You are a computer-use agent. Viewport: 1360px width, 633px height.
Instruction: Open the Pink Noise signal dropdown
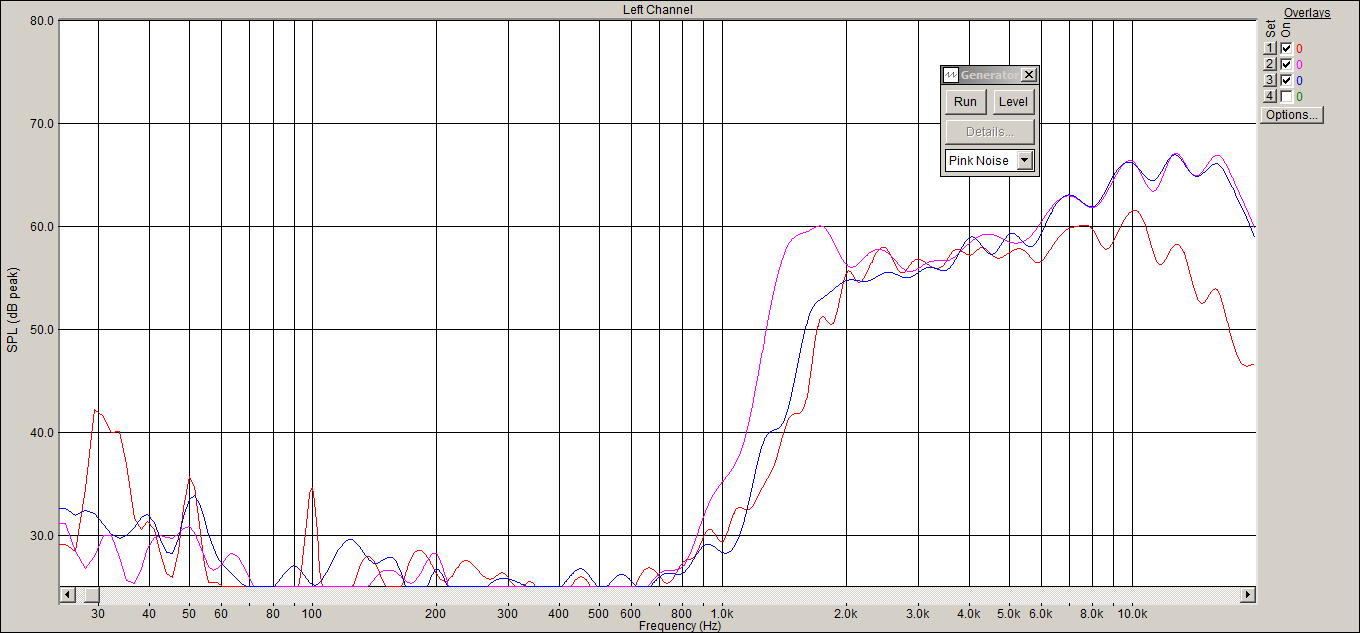click(1024, 161)
